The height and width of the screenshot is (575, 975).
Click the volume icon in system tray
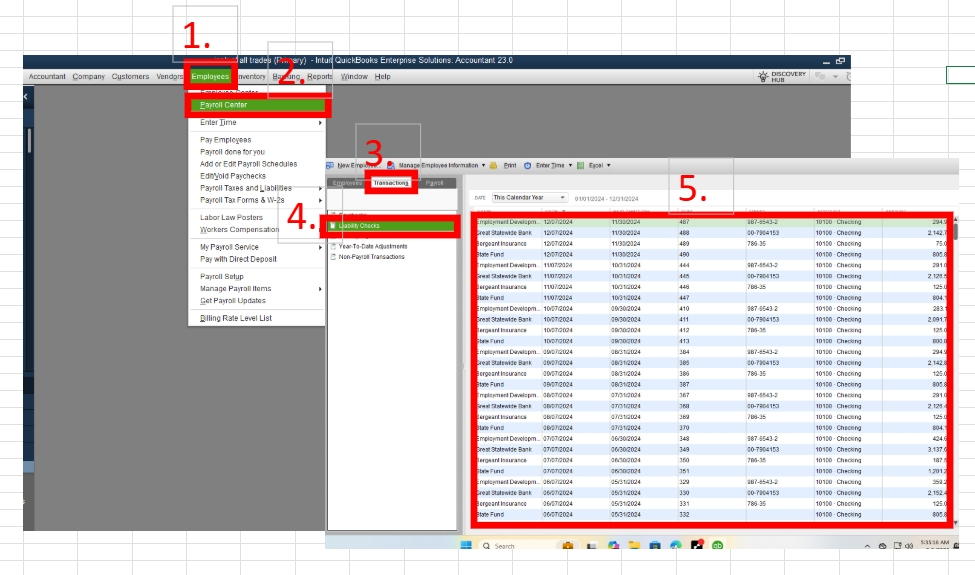[x=909, y=546]
